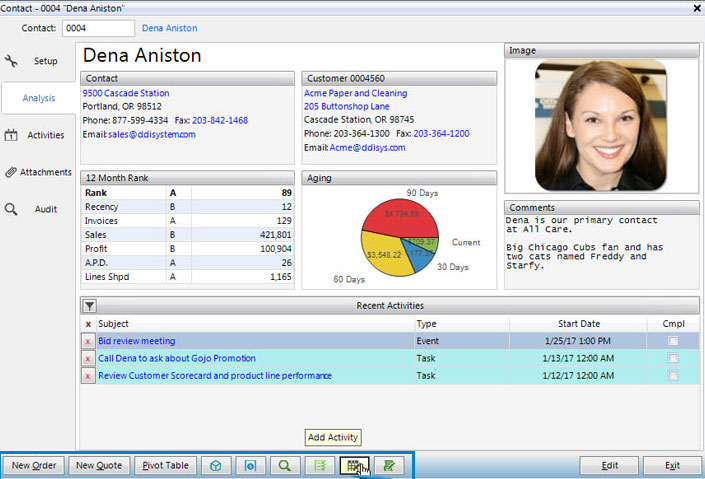Click the New Order button

34,466
